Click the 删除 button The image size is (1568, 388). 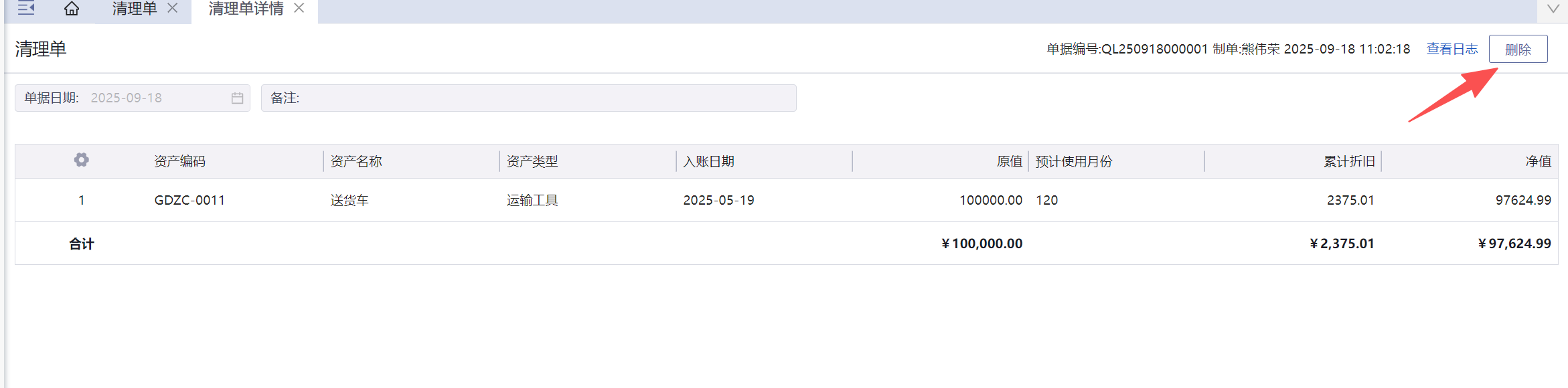tap(1518, 50)
